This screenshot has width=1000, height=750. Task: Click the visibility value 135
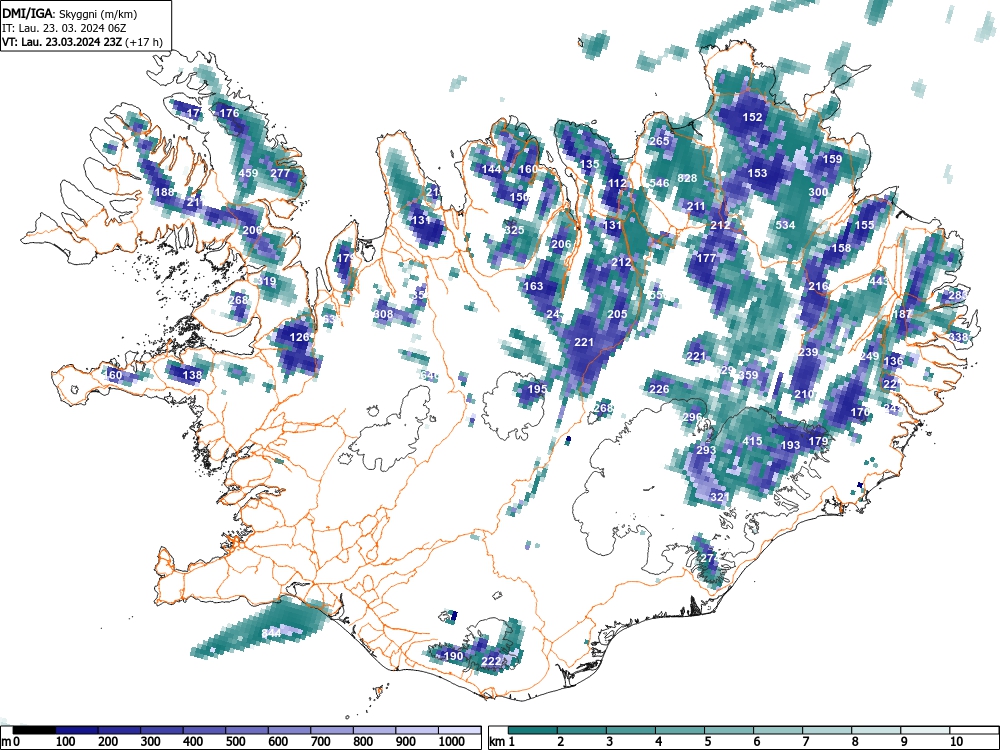coord(589,164)
